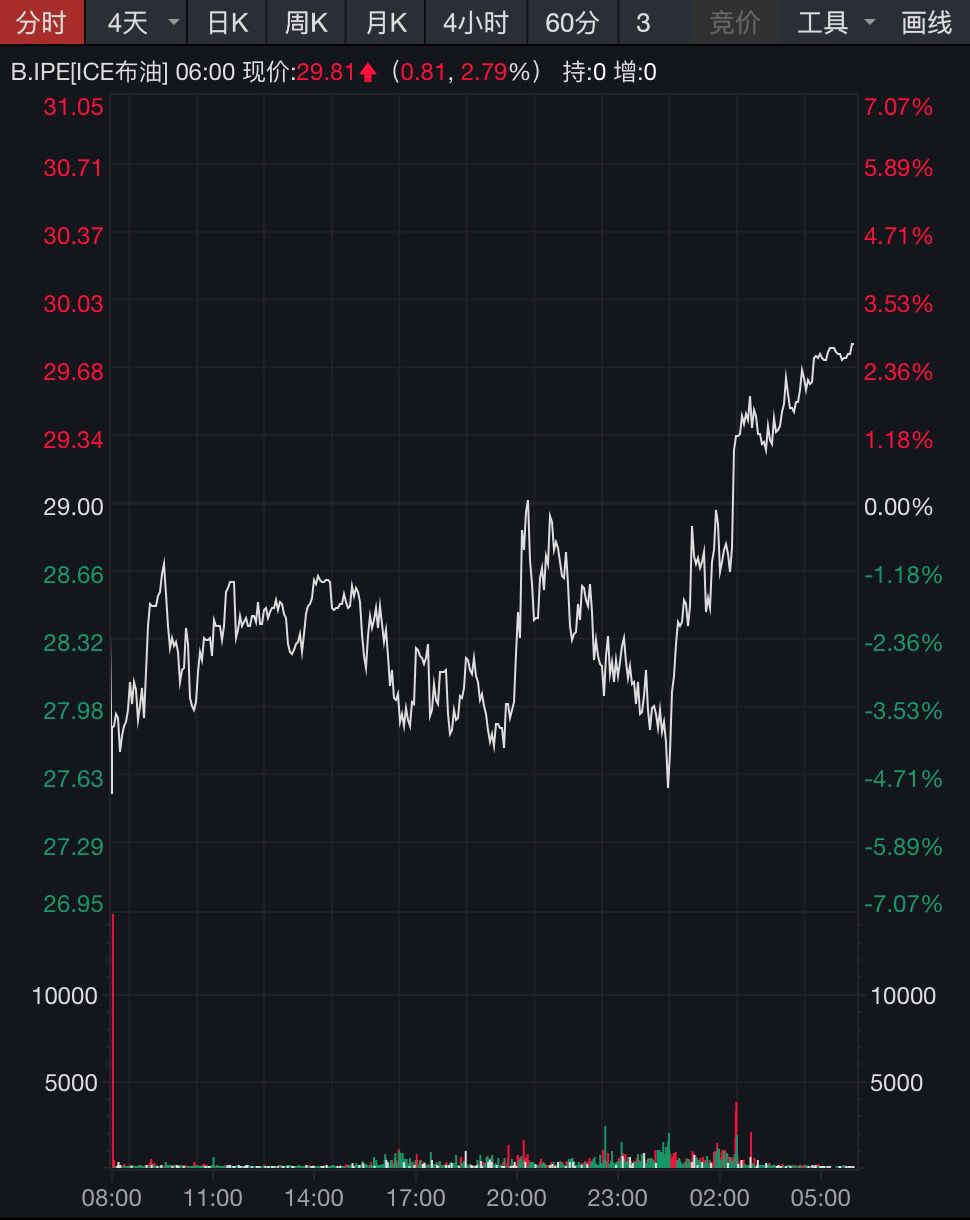Click the red price up-arrow icon
This screenshot has height=1220, width=970.
pyautogui.click(x=369, y=72)
